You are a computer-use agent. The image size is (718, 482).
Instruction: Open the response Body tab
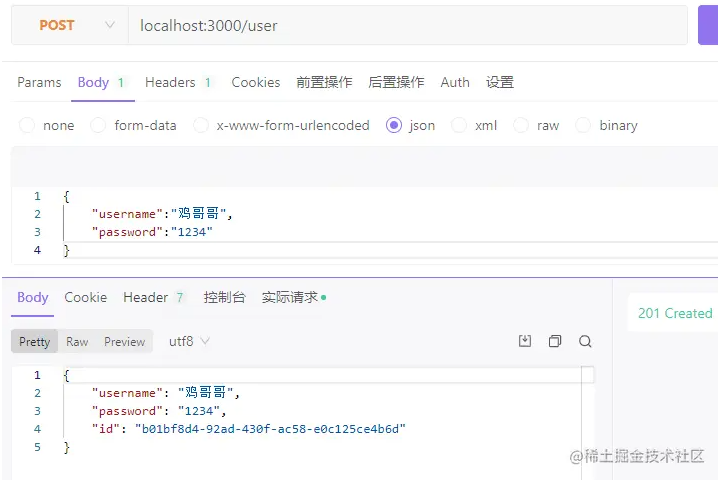coord(33,298)
